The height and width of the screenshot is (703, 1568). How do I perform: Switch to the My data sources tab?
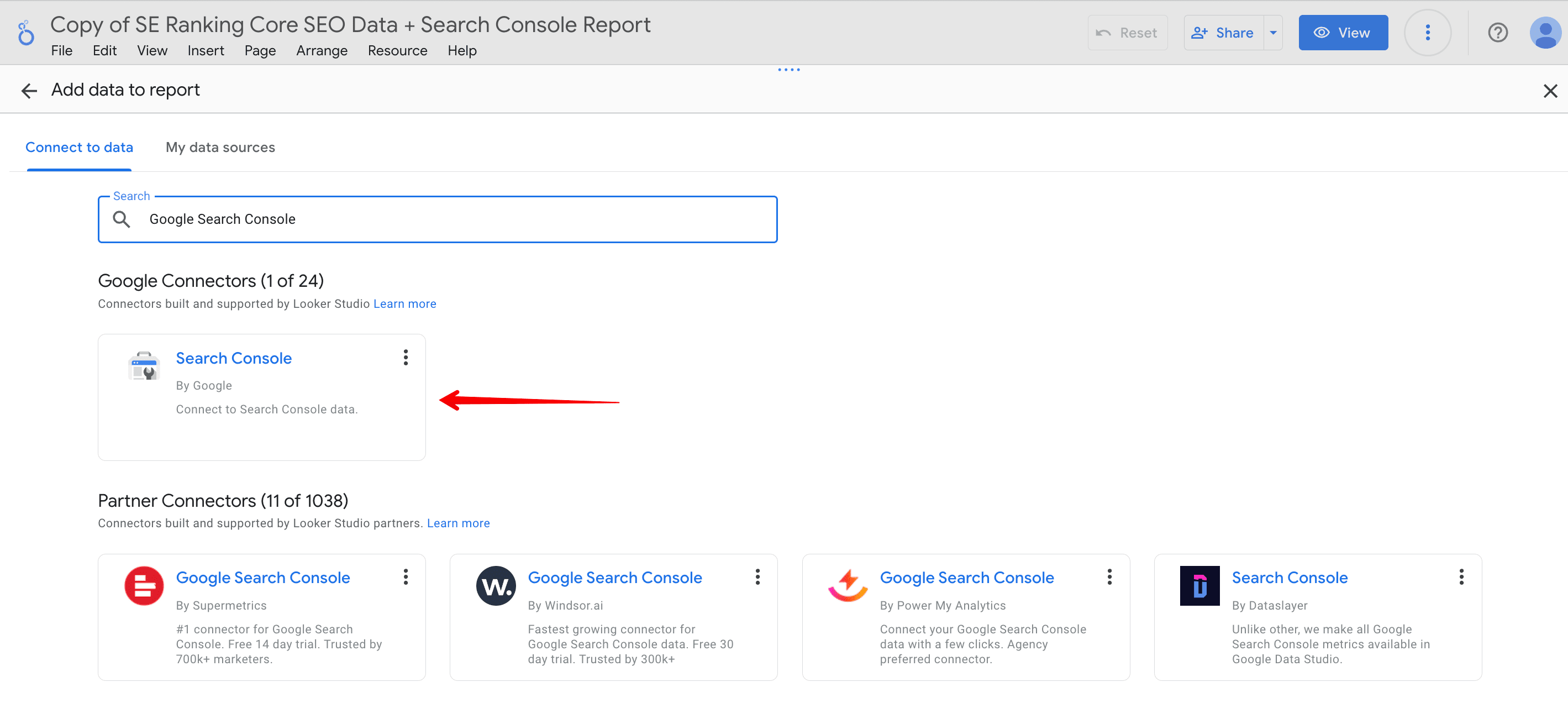[x=220, y=148]
